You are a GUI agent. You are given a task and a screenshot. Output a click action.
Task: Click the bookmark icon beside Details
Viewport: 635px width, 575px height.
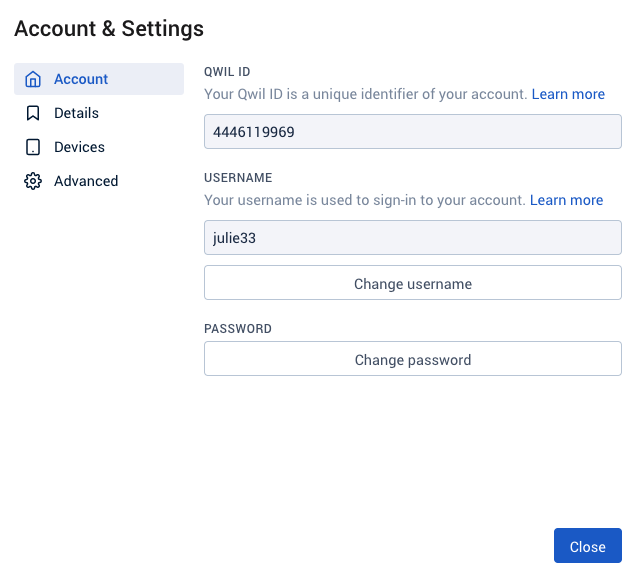(33, 113)
